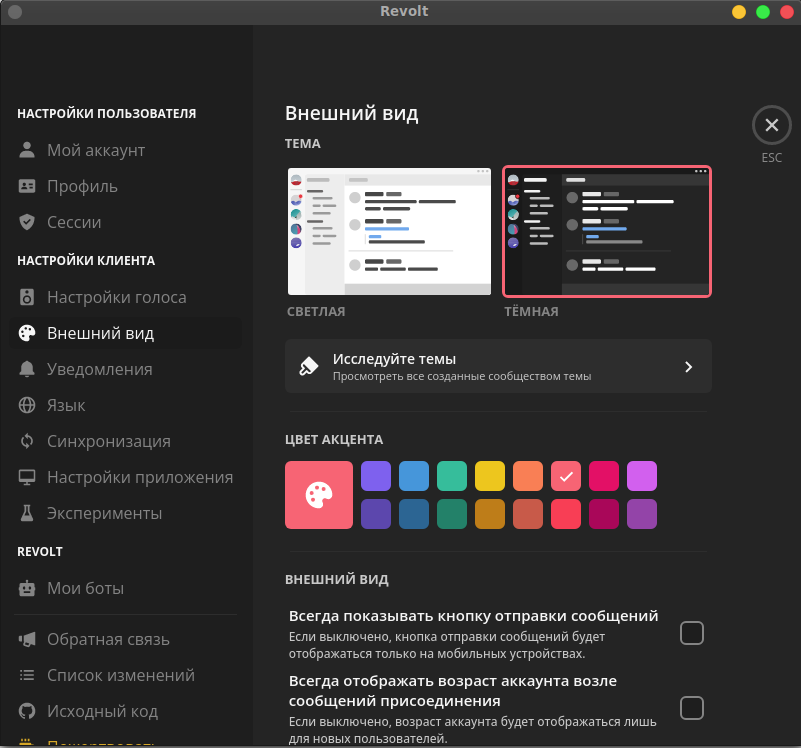Screen dimensions: 801x748
Task: Open Синхронизация with the sync arrows icon
Action: click(26, 441)
